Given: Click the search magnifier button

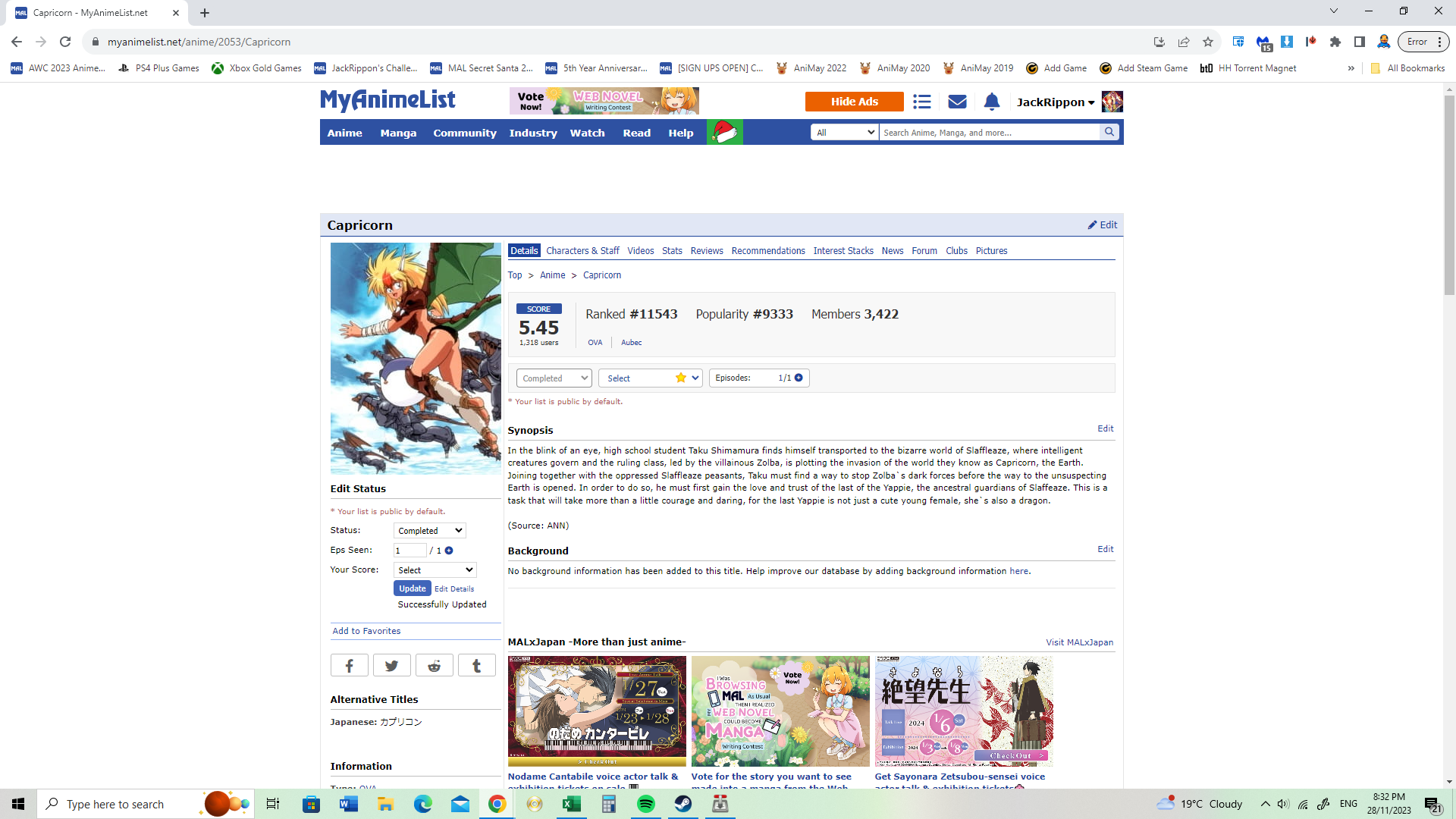Looking at the screenshot, I should pyautogui.click(x=1109, y=132).
